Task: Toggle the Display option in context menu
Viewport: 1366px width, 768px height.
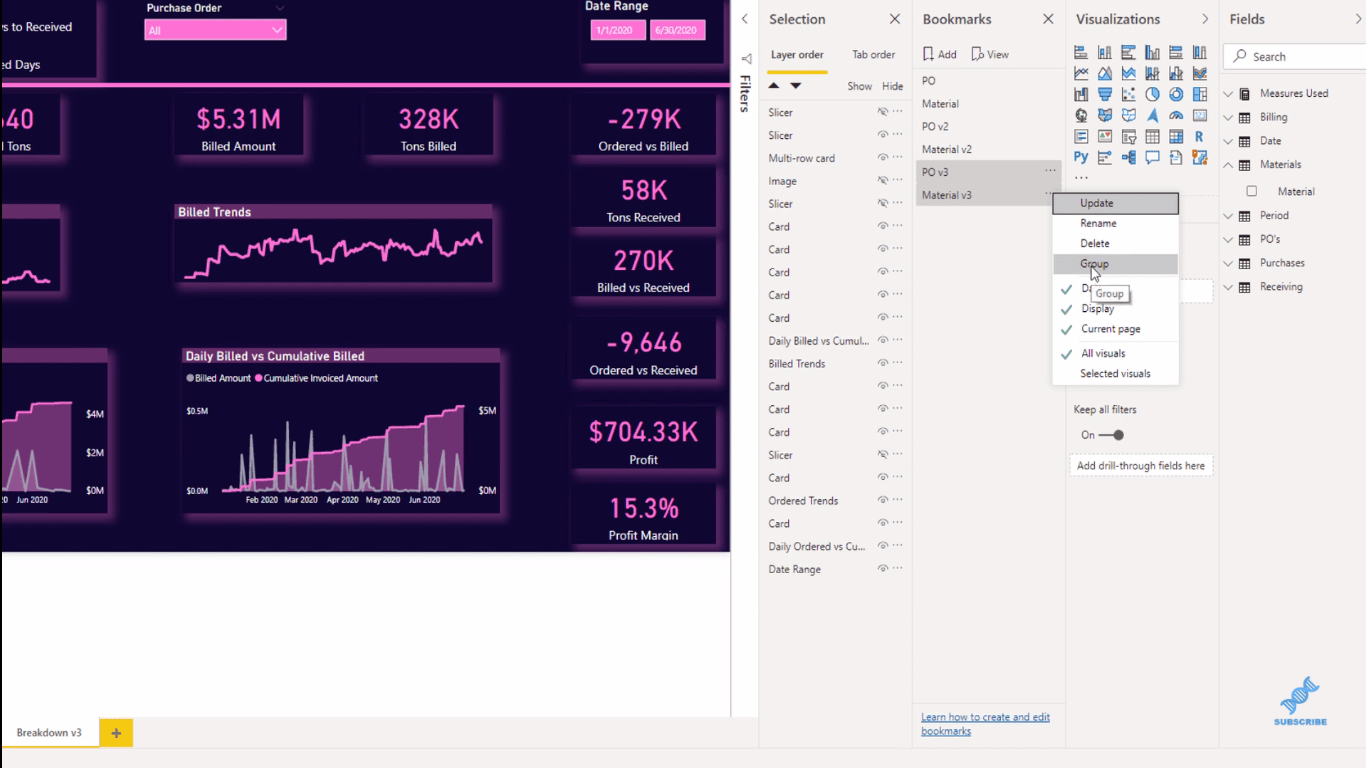Action: tap(1115, 309)
